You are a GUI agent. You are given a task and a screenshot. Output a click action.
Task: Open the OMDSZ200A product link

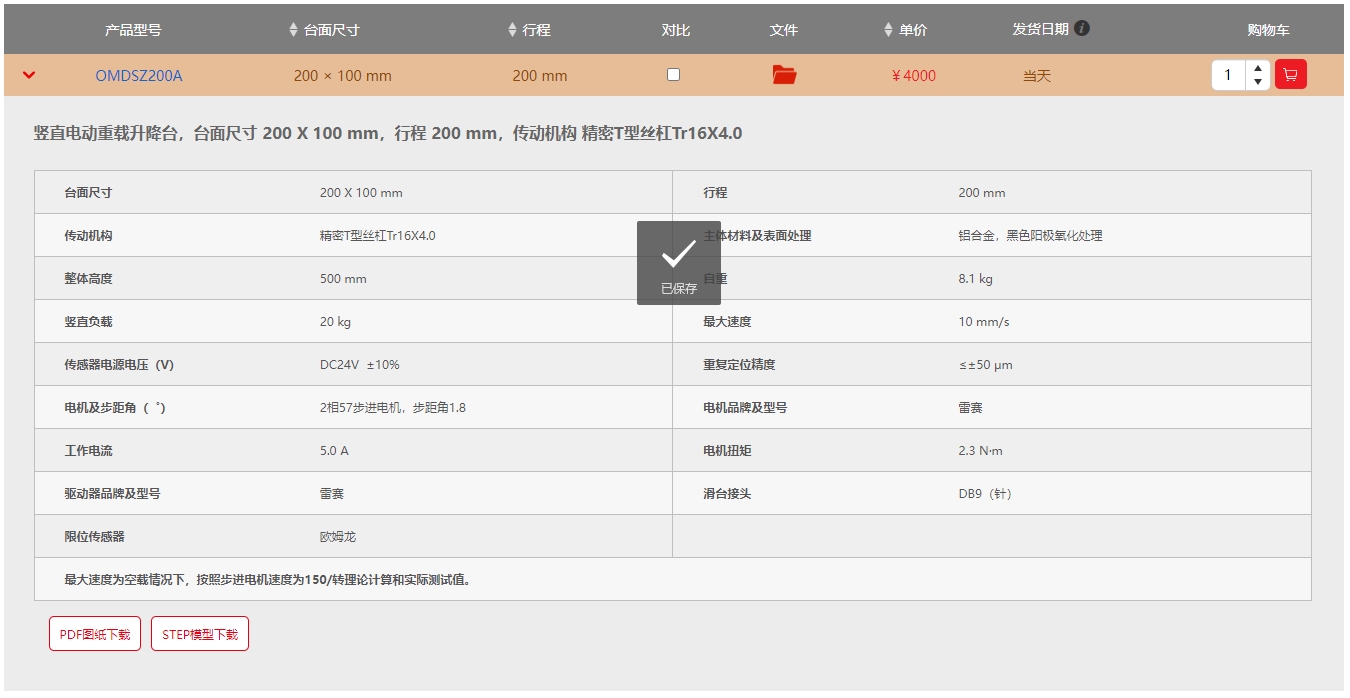[x=139, y=76]
